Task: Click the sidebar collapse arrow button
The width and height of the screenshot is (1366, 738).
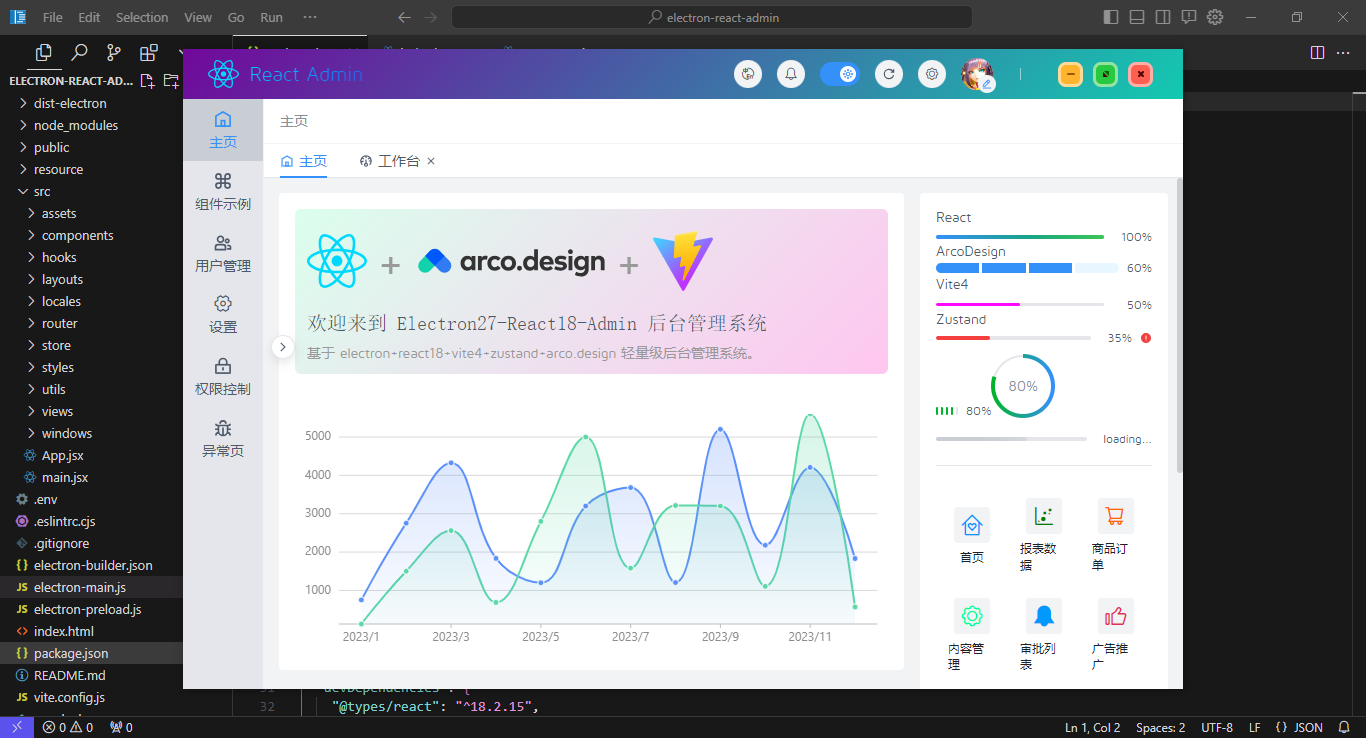Action: pos(283,346)
